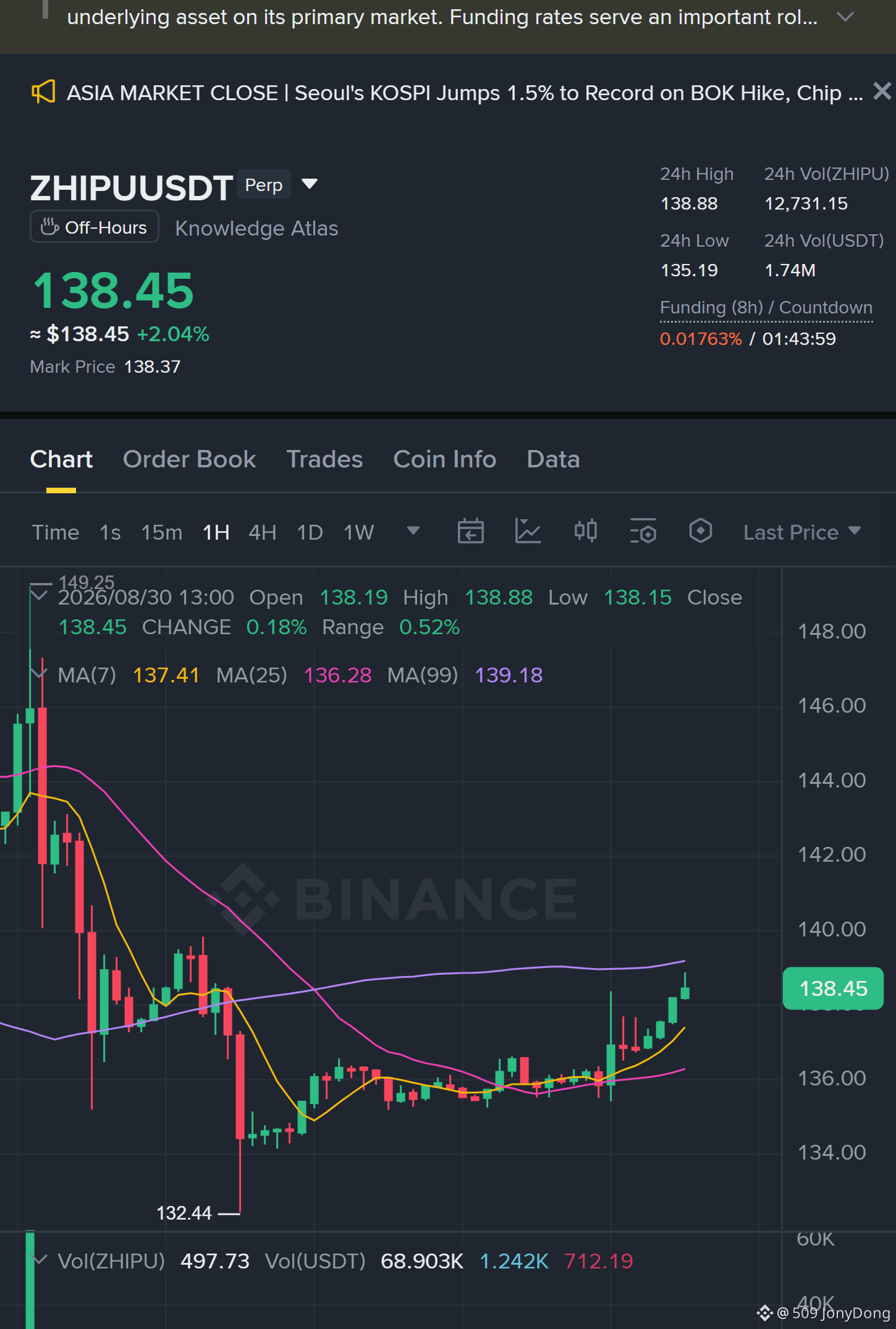Click the 1.242K volume MA value
896x1329 pixels.
514,1261
